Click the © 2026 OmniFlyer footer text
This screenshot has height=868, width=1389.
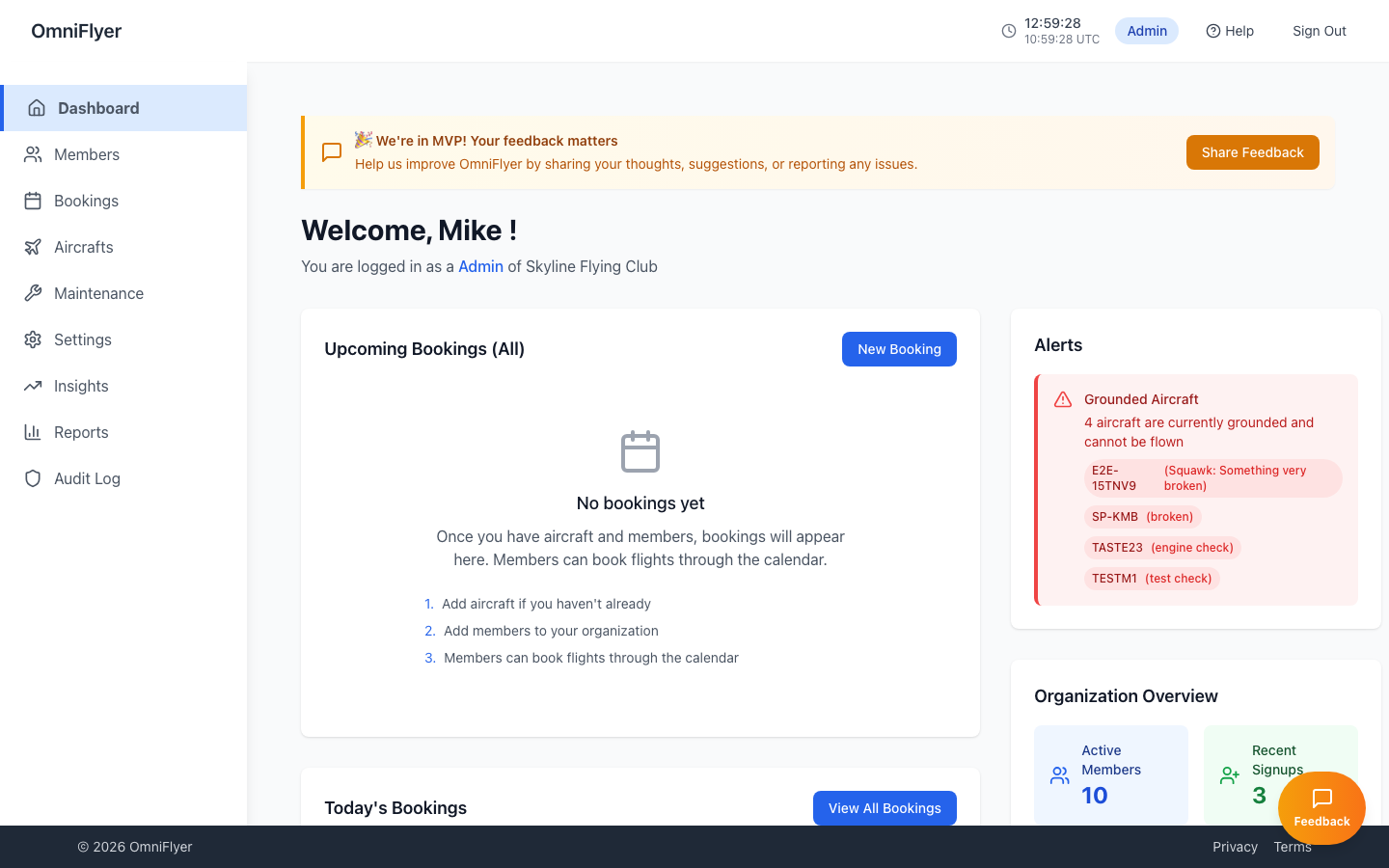coord(135,847)
